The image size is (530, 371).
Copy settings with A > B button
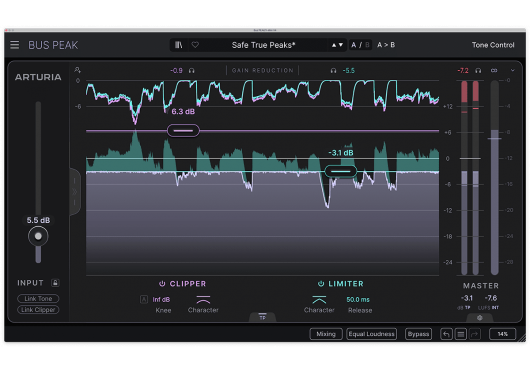point(386,45)
